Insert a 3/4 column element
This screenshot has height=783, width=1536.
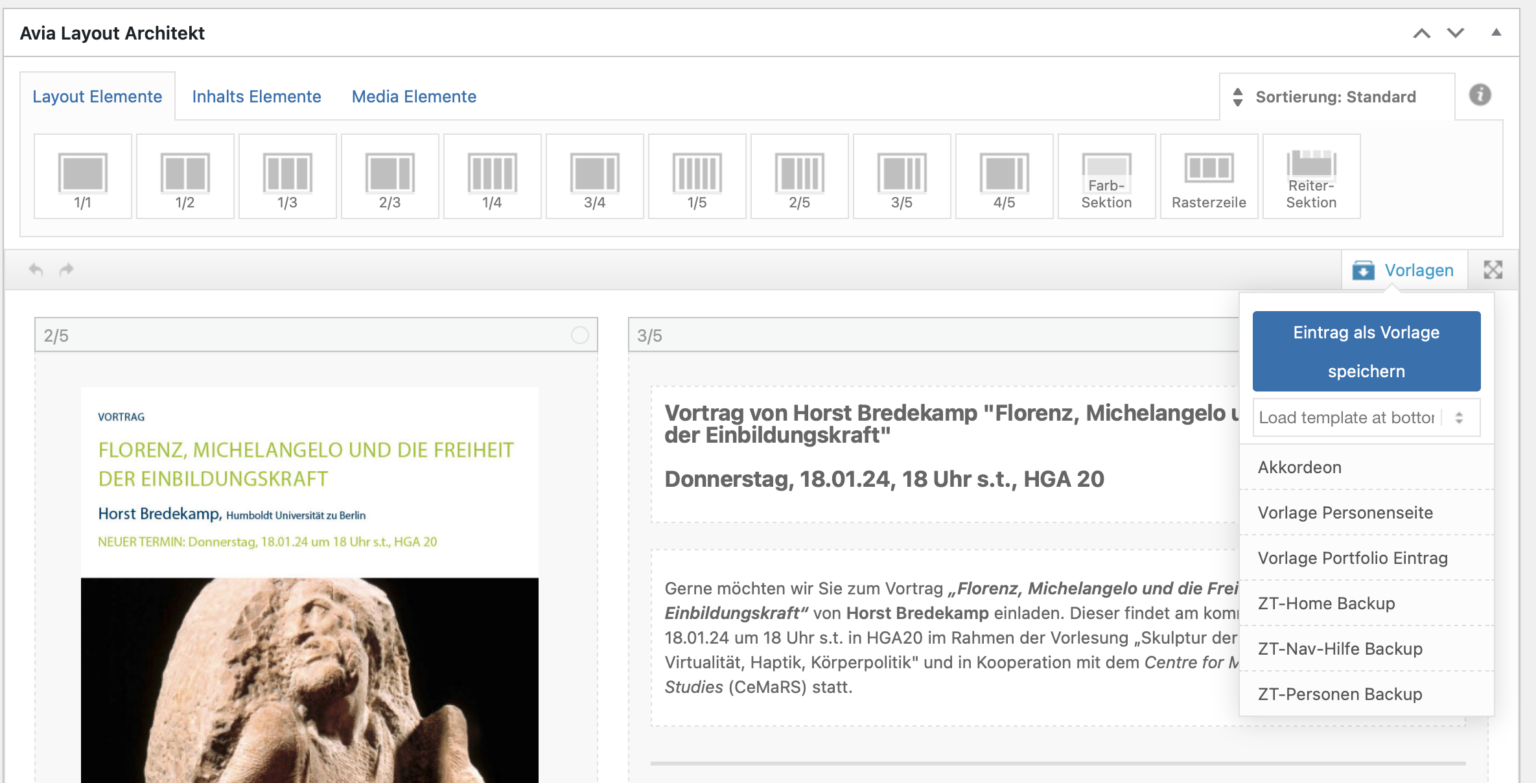coord(594,176)
